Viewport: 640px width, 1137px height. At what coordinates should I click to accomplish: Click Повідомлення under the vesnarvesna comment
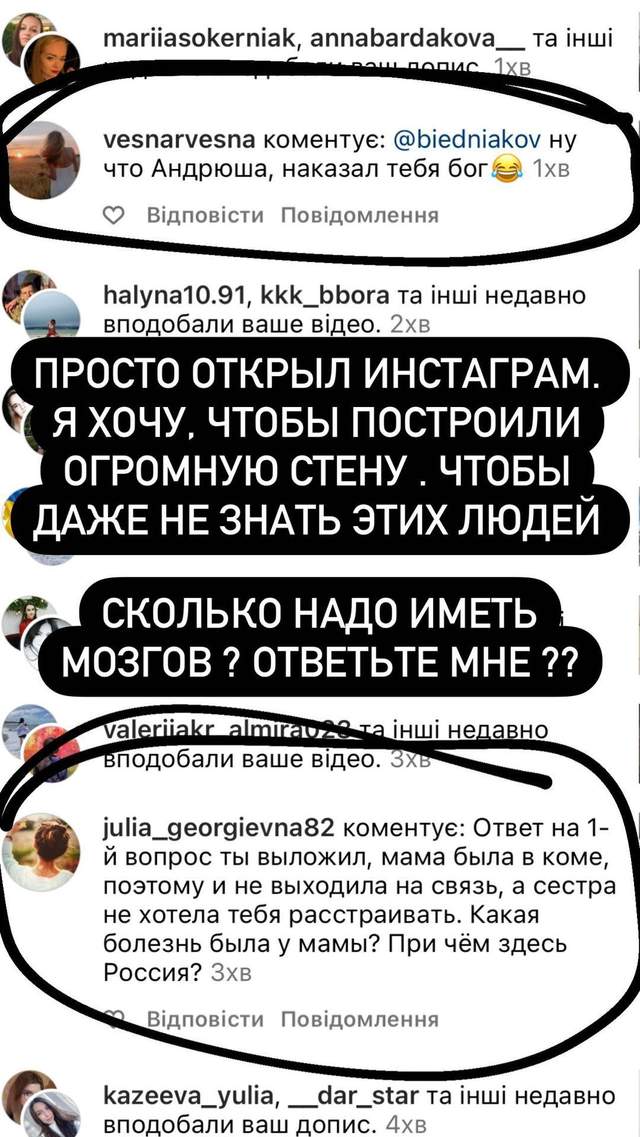360,215
